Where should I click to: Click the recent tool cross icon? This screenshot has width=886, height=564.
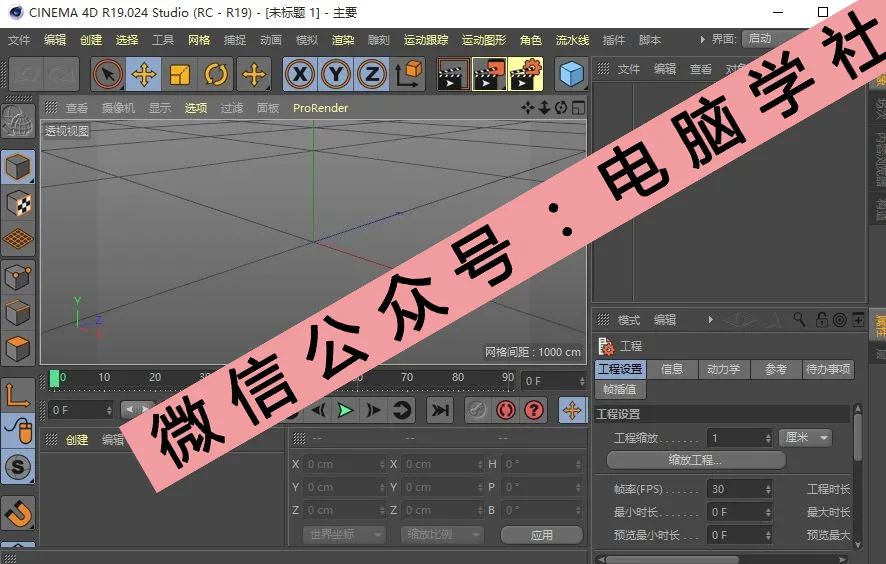pos(254,74)
